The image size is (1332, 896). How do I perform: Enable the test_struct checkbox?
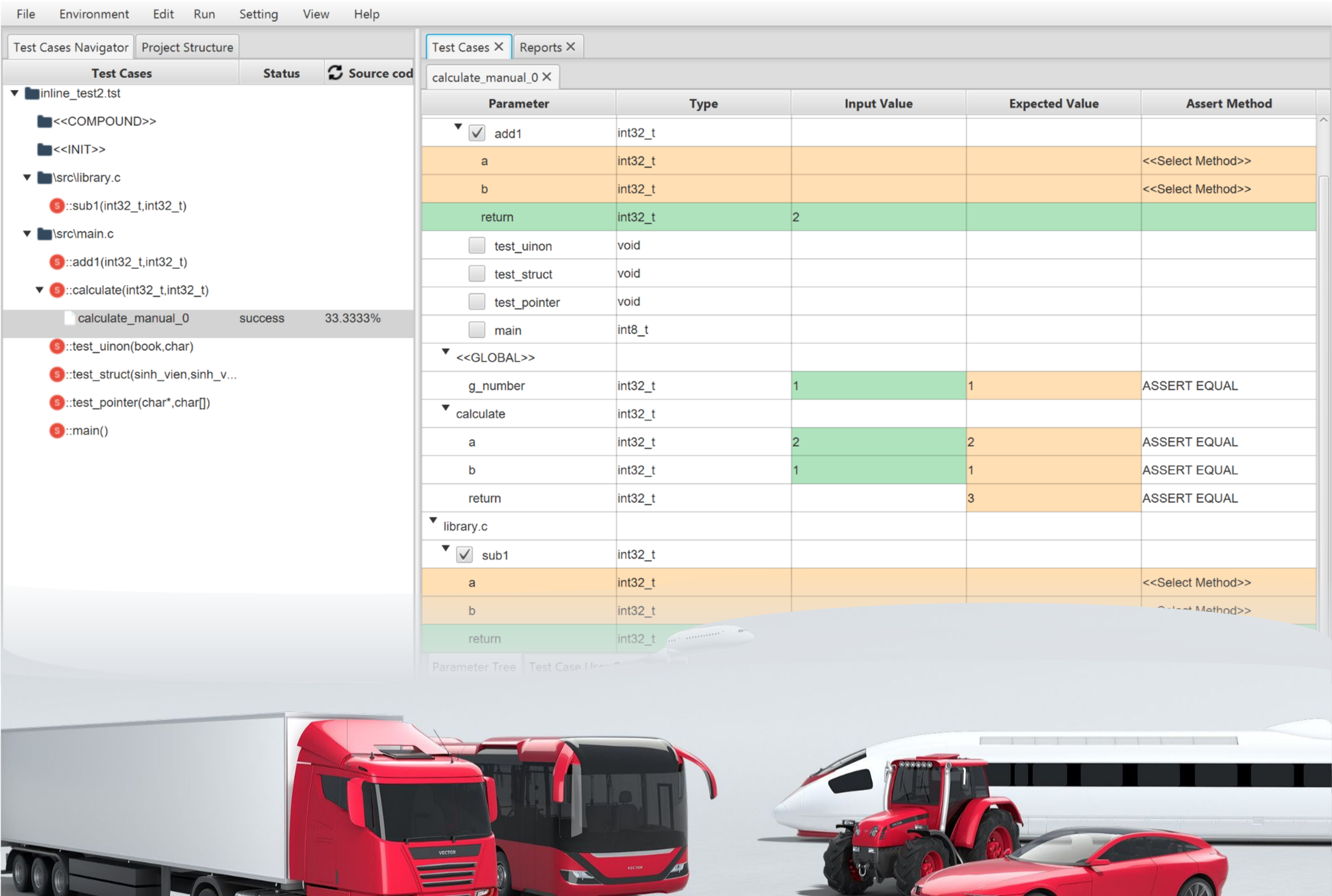tap(476, 274)
